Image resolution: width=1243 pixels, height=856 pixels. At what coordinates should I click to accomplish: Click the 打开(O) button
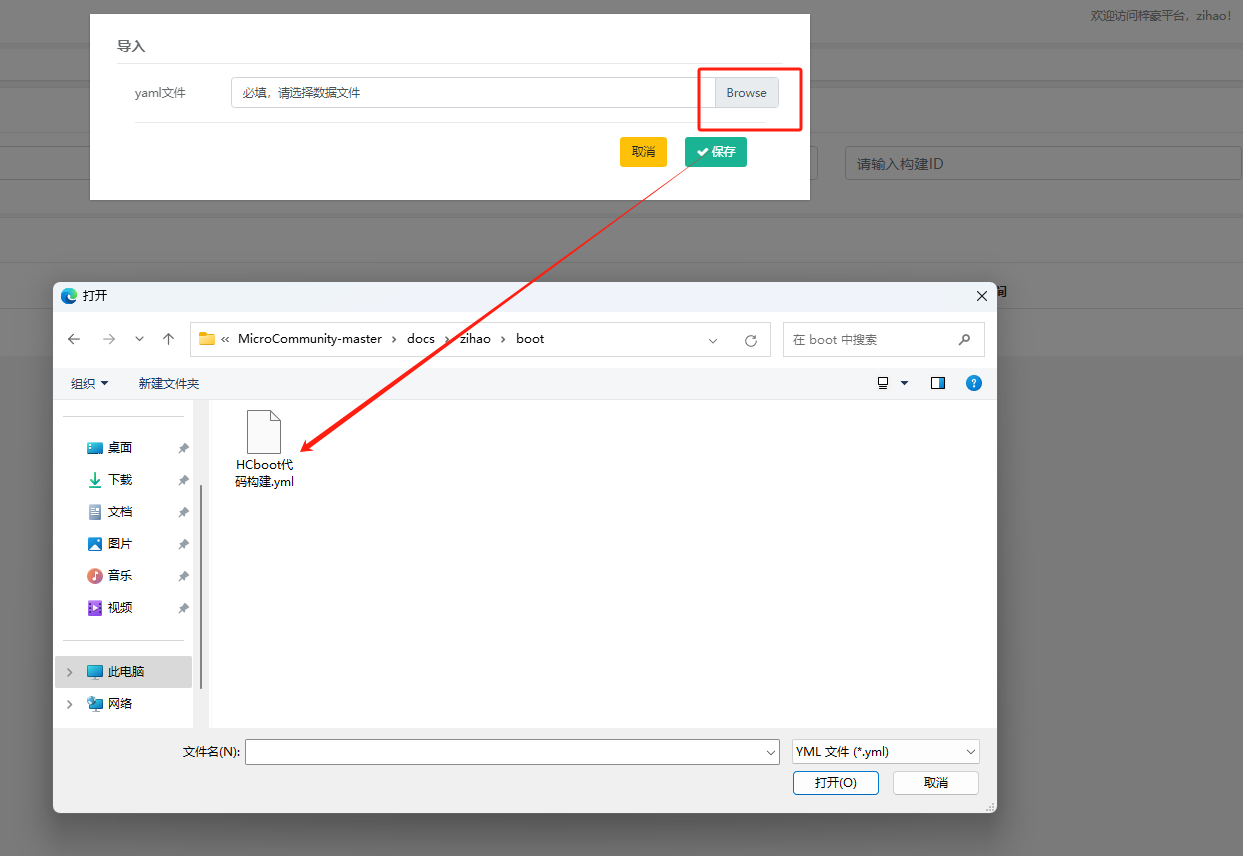[x=835, y=783]
